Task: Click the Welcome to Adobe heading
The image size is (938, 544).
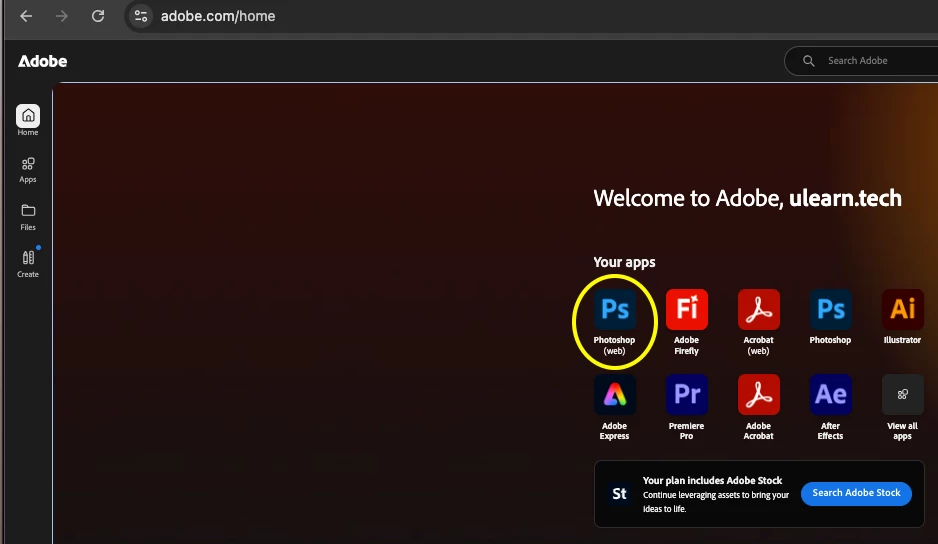Action: [747, 198]
